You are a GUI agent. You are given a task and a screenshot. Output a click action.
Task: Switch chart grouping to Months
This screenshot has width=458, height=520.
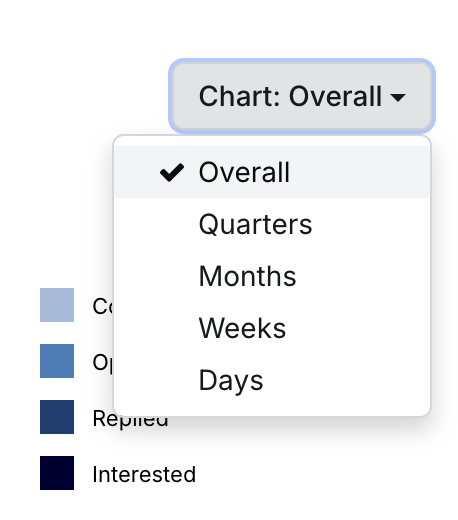247,276
